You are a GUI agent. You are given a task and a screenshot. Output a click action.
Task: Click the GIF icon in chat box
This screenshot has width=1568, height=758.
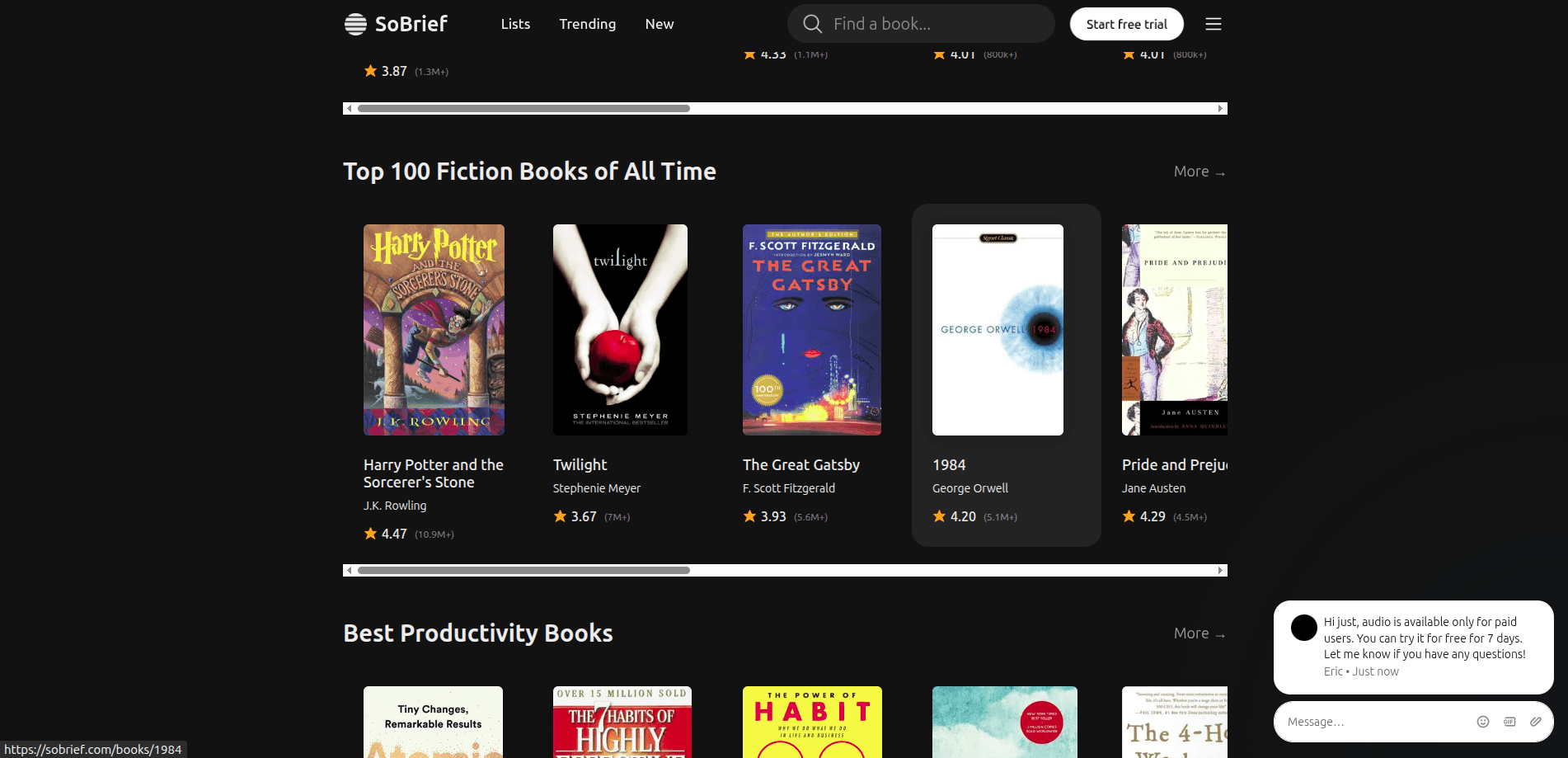[1509, 722]
